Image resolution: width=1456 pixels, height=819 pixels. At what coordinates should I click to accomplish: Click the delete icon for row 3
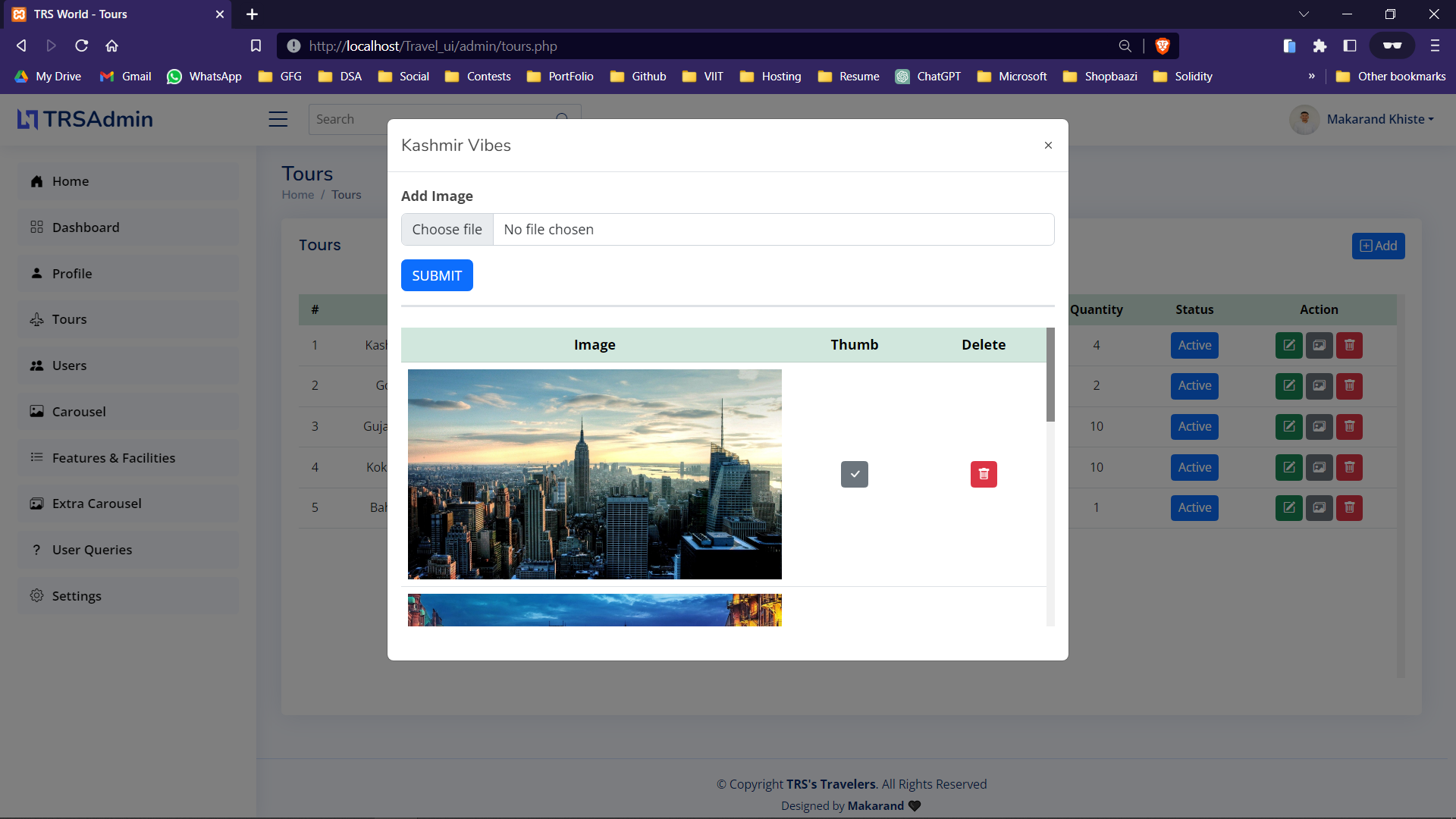click(x=1349, y=426)
